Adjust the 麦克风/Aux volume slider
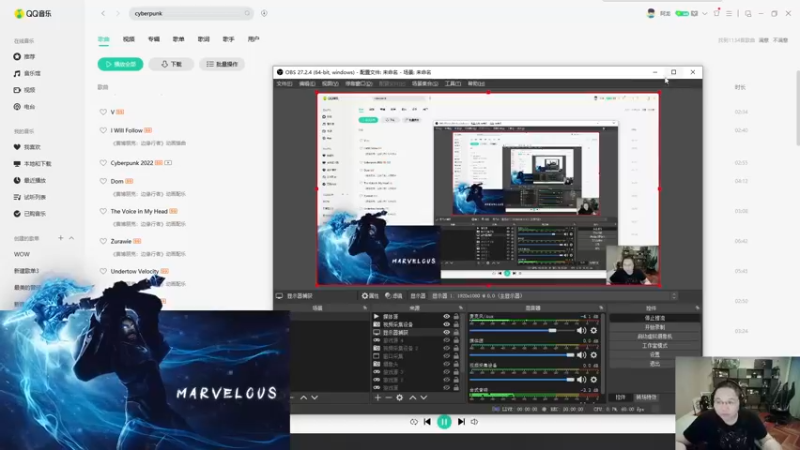Screen dimensions: 800x450 pyautogui.click(x=522, y=331)
